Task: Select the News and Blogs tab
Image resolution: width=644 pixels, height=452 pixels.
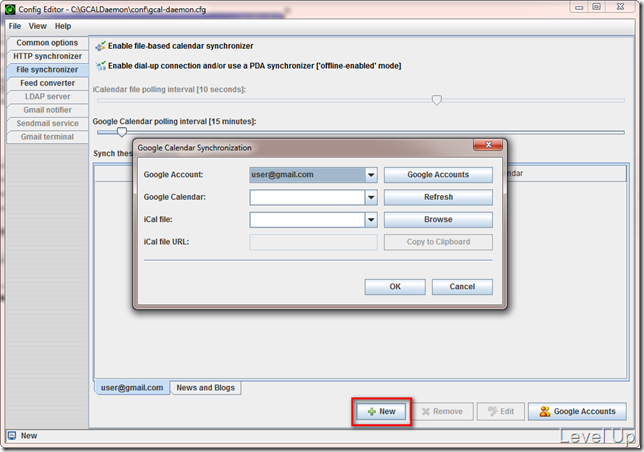Action: tap(205, 388)
